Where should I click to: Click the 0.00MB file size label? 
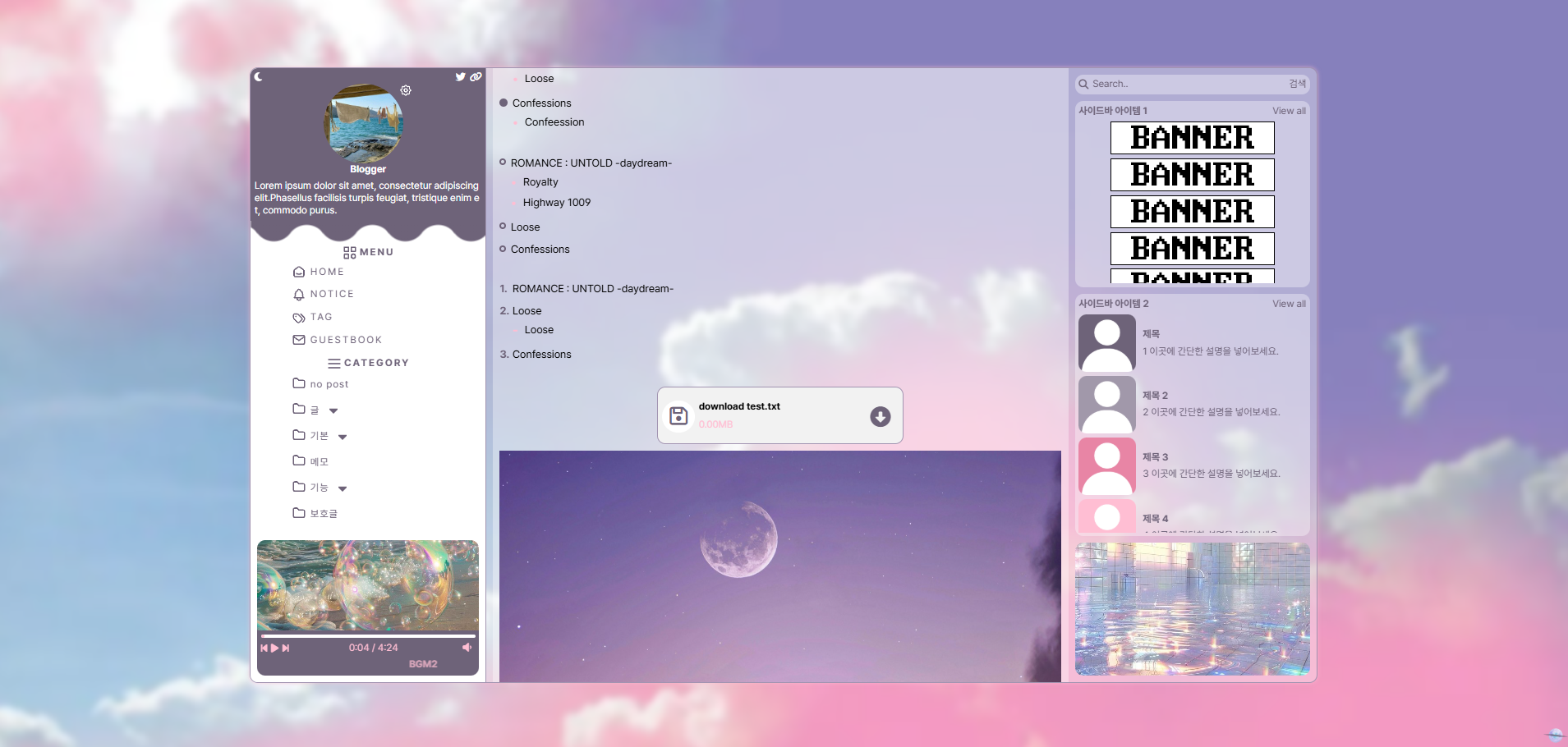point(715,424)
